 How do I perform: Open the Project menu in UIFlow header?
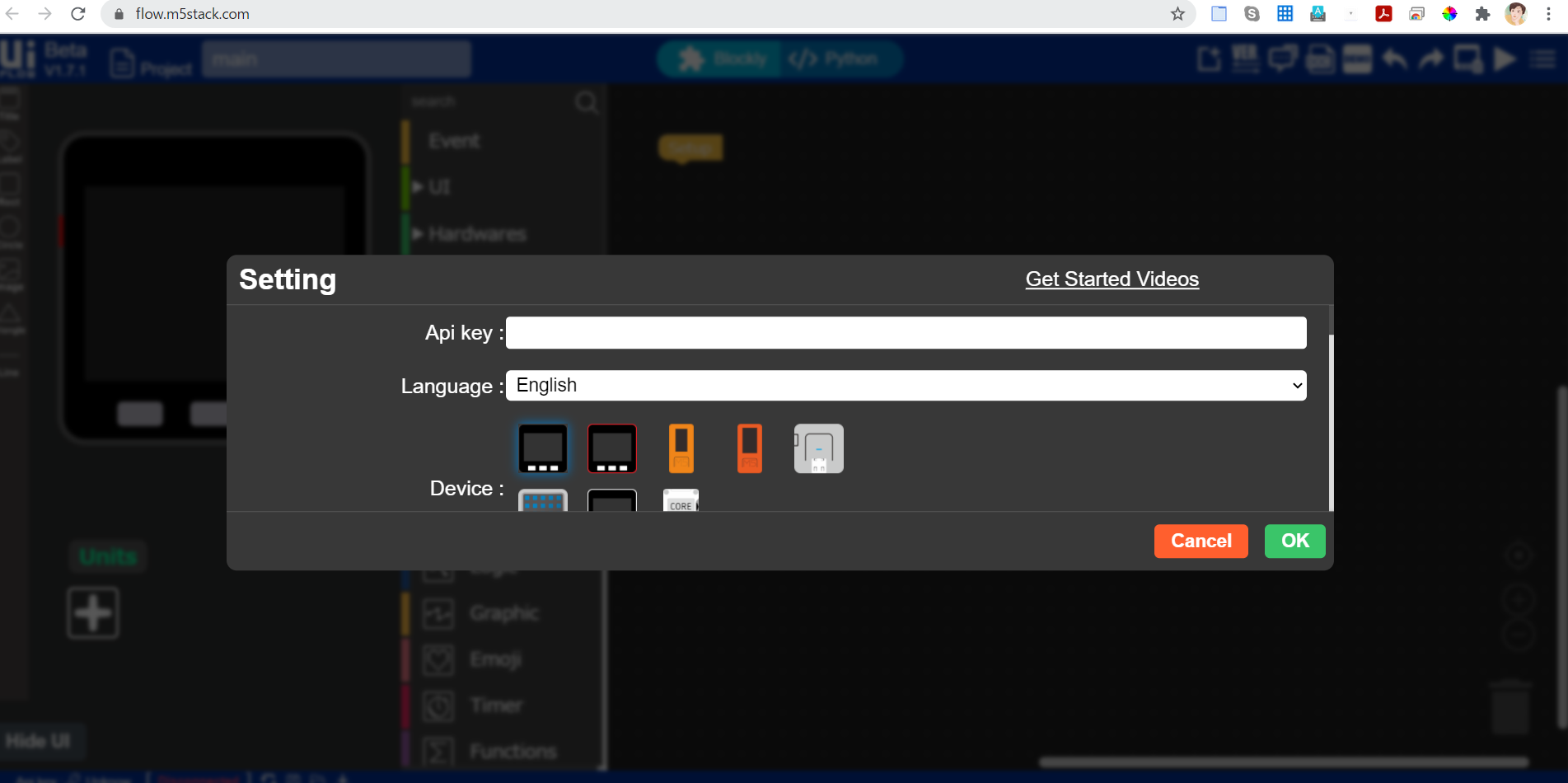(x=152, y=63)
